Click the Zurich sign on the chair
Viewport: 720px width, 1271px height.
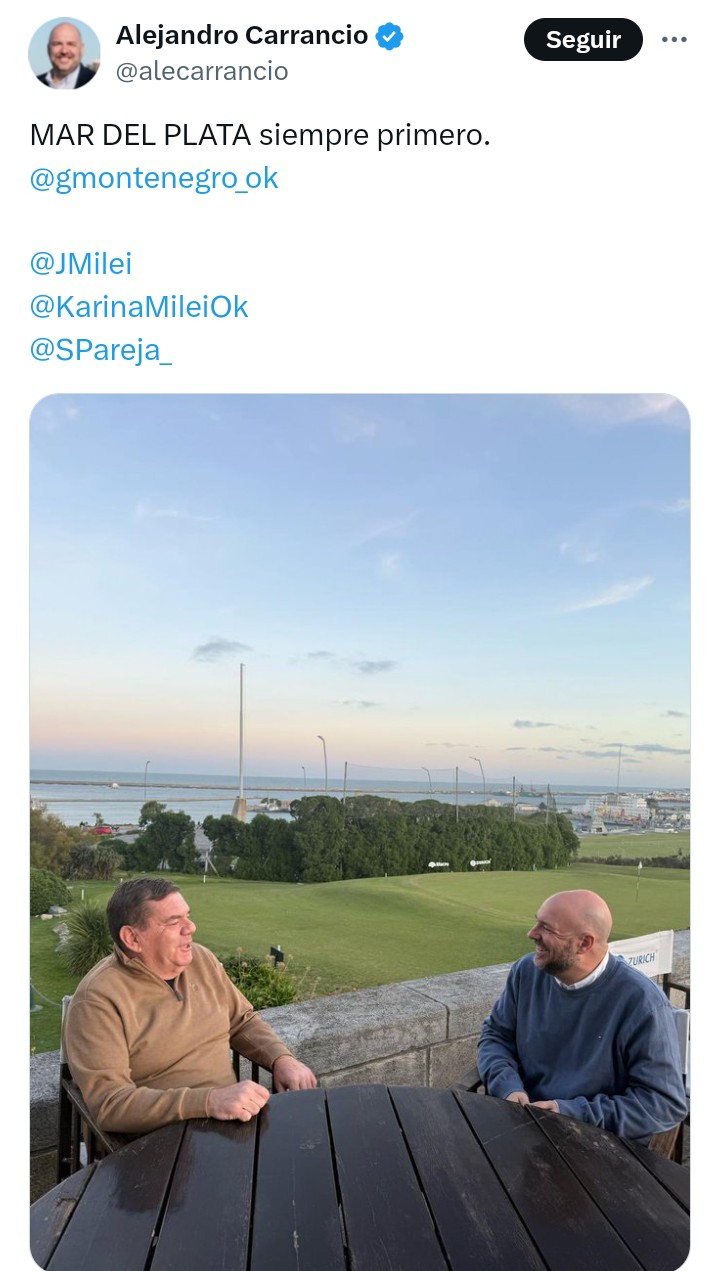click(641, 958)
